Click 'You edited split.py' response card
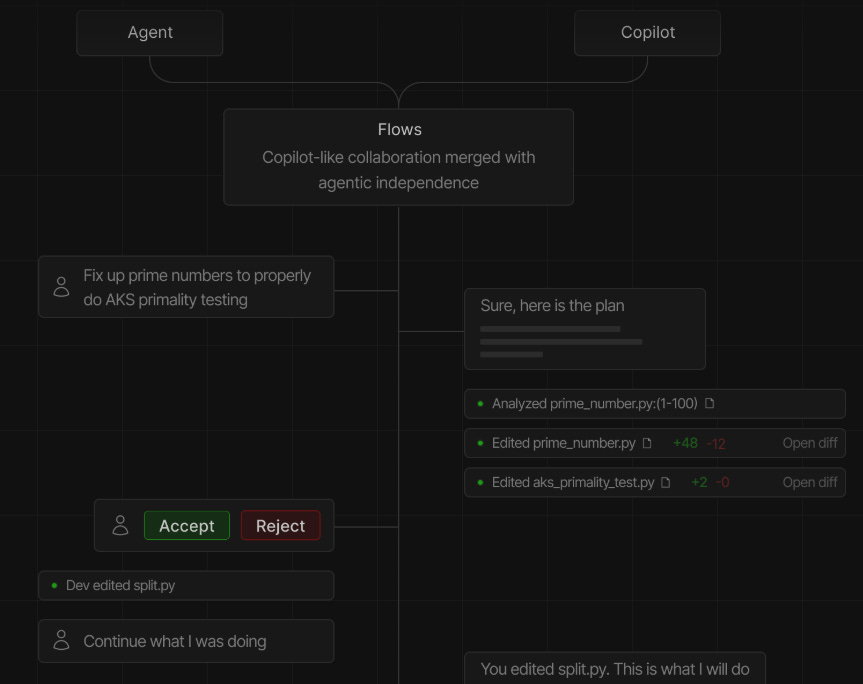This screenshot has width=863, height=684. click(615, 668)
